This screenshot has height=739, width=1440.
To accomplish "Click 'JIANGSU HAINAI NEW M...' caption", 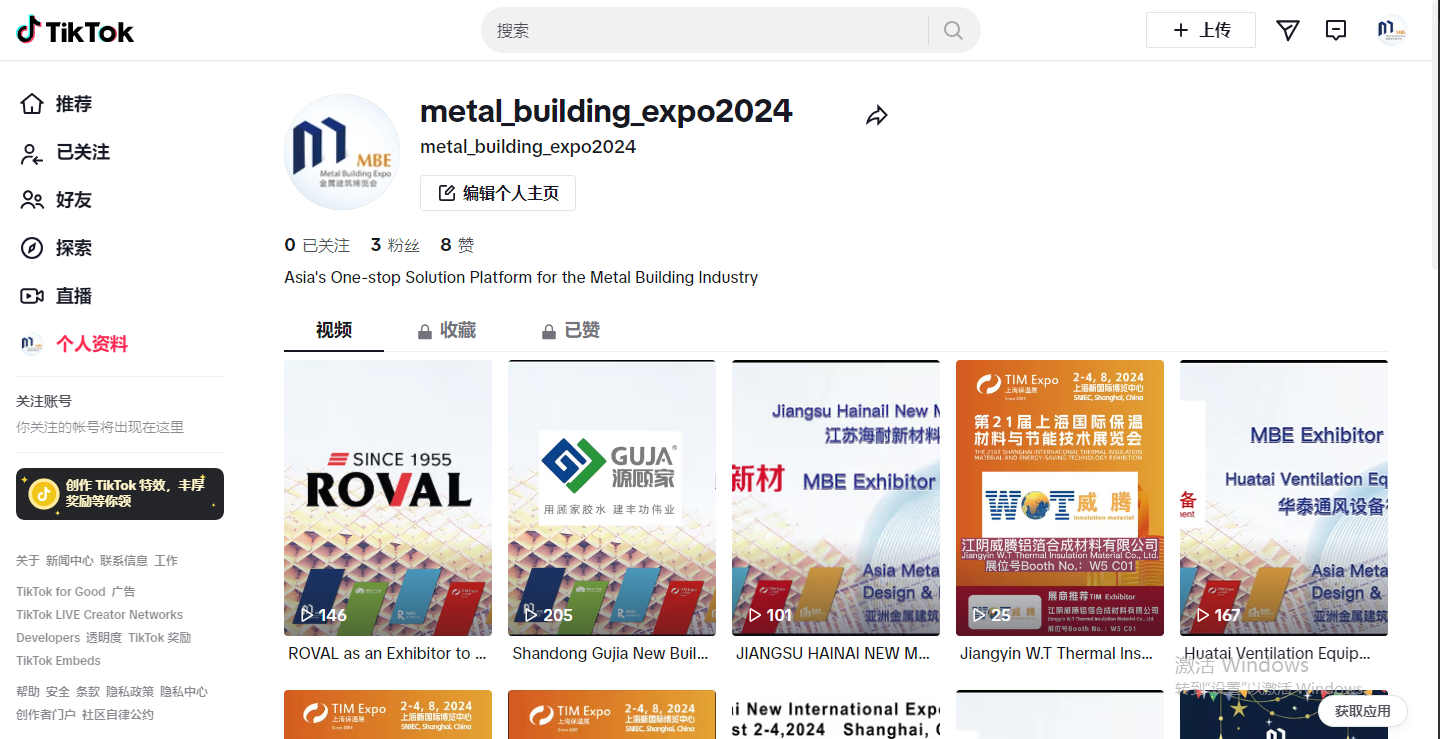I will (x=833, y=653).
